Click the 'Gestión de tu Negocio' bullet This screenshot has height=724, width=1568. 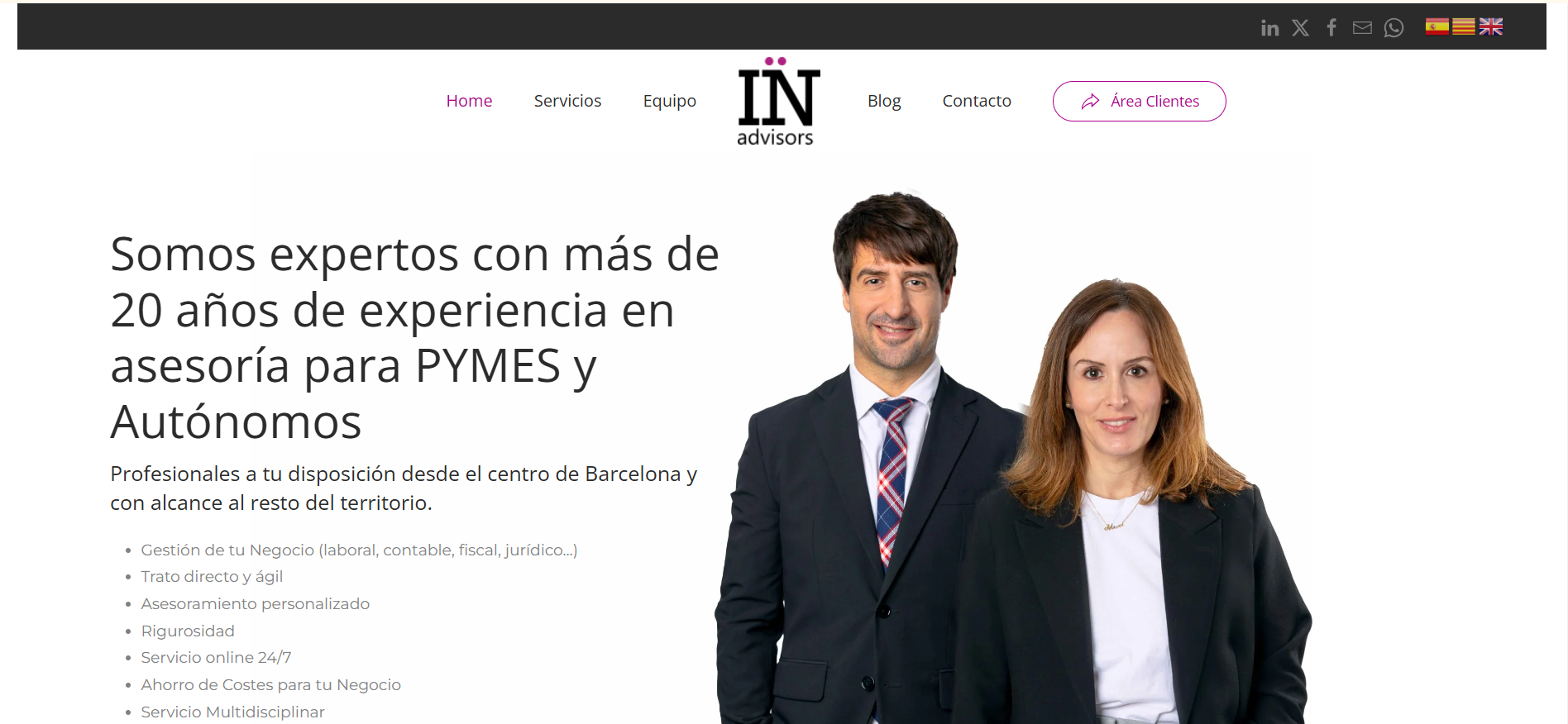[359, 550]
